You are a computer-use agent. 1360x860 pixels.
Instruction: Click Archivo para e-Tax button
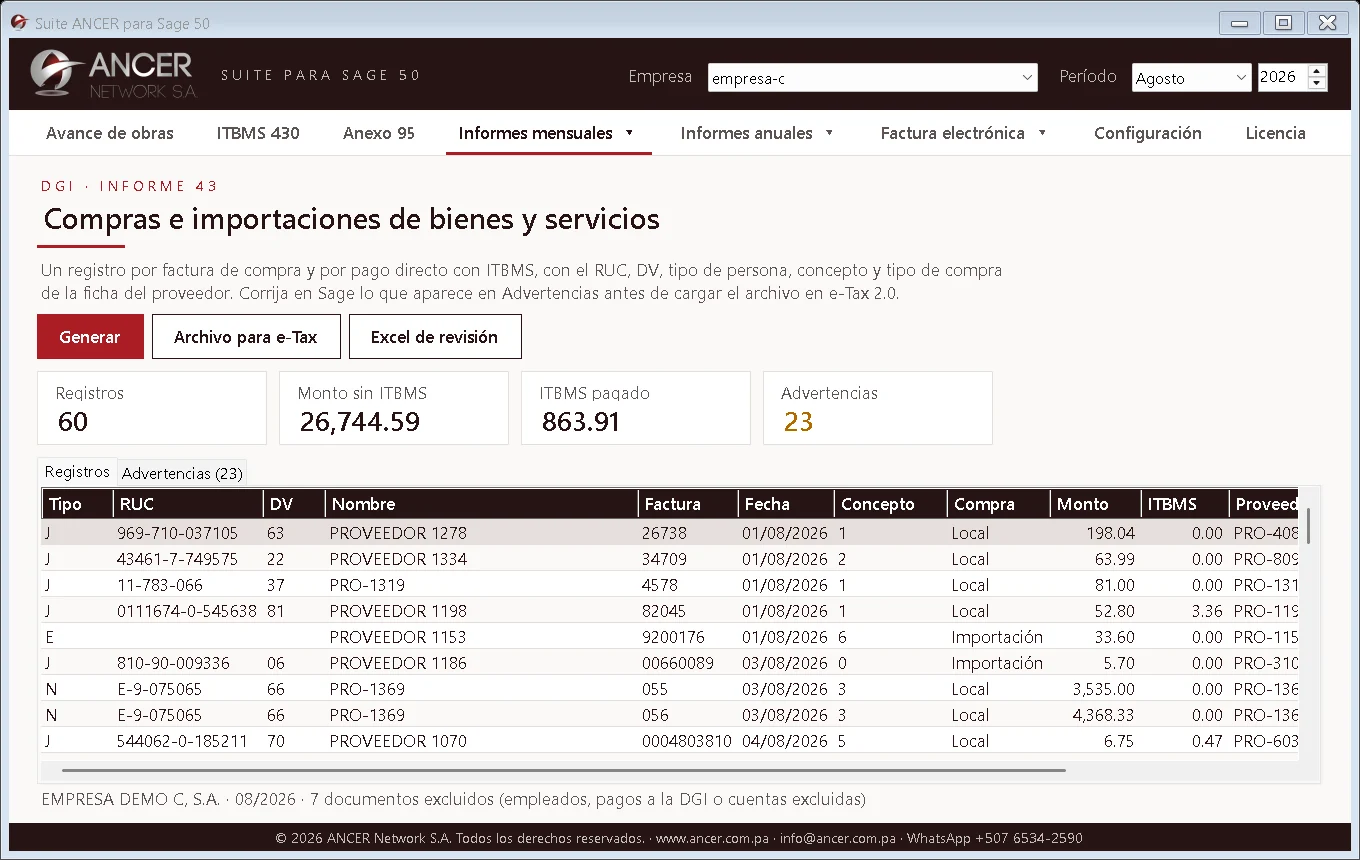point(246,337)
